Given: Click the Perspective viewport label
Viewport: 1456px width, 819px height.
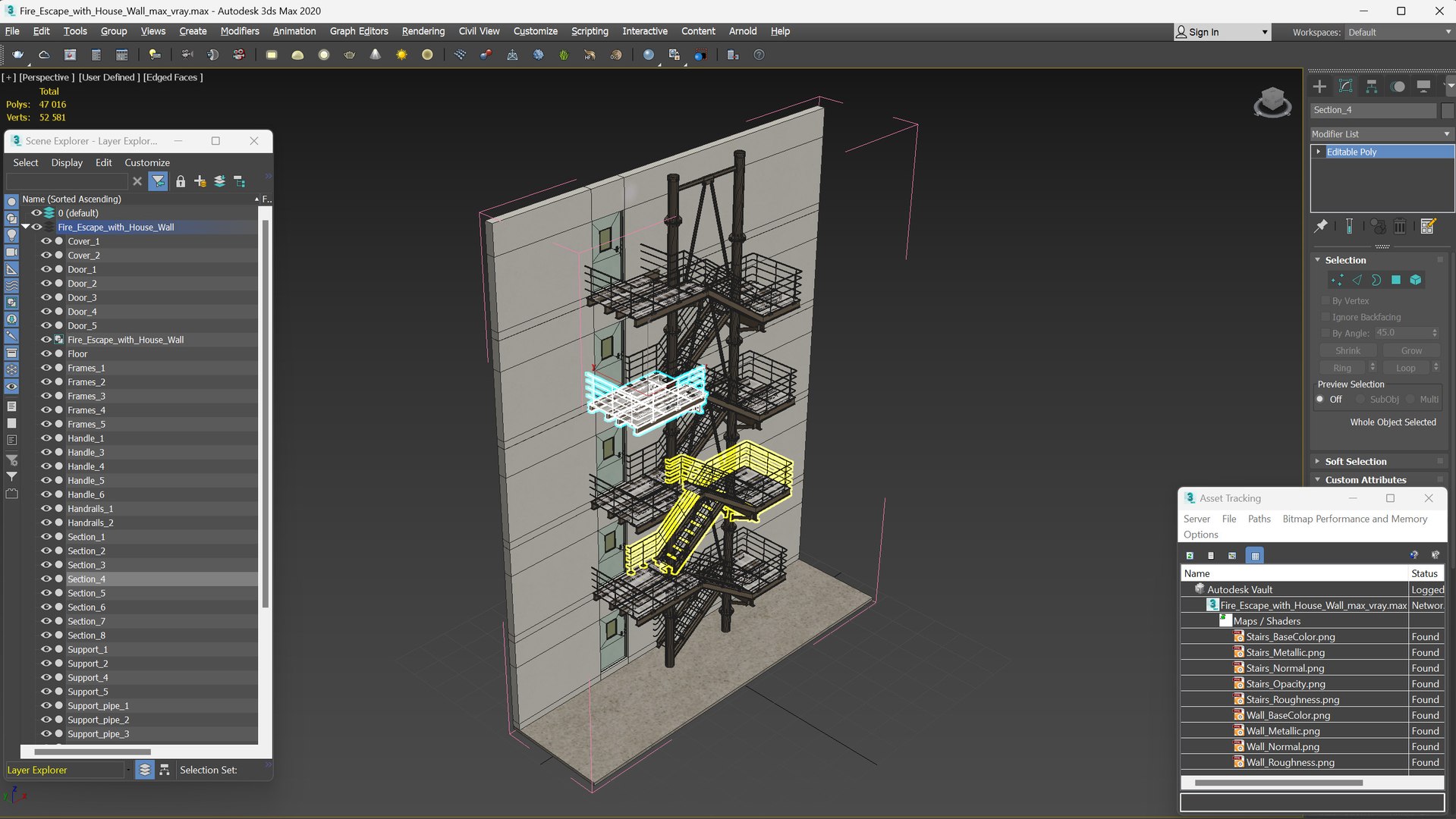Looking at the screenshot, I should click(x=46, y=77).
